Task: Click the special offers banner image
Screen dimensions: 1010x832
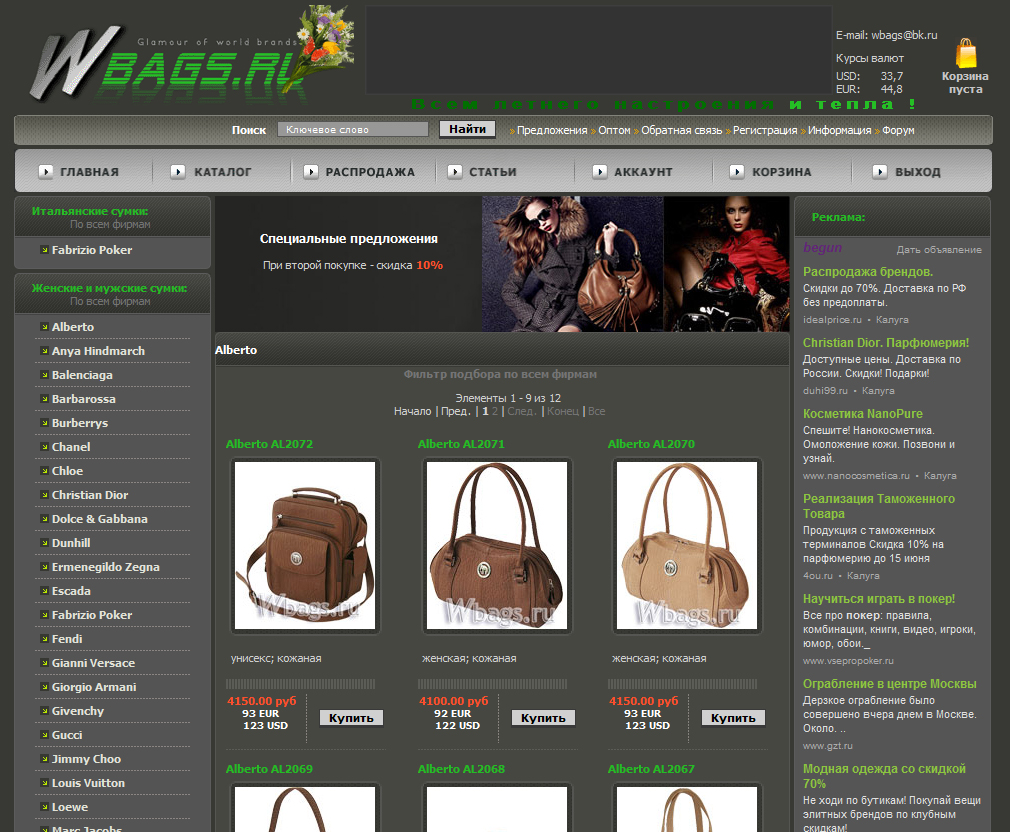Action: pos(502,264)
